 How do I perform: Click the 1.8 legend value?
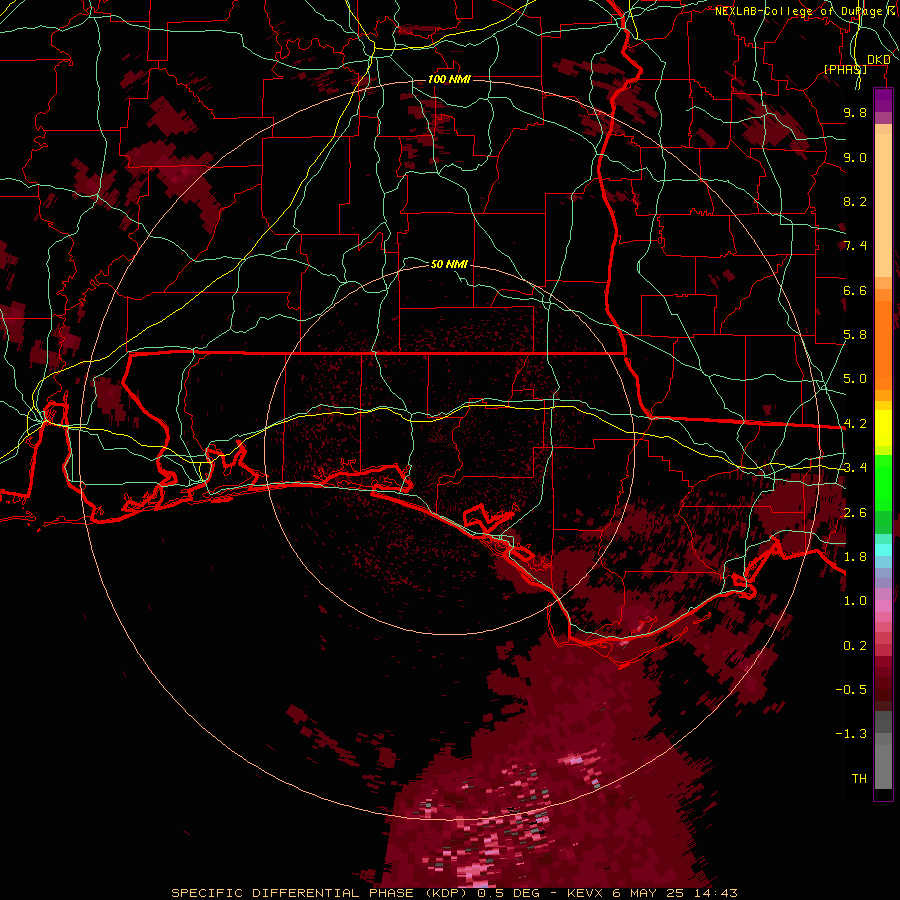pos(855,557)
